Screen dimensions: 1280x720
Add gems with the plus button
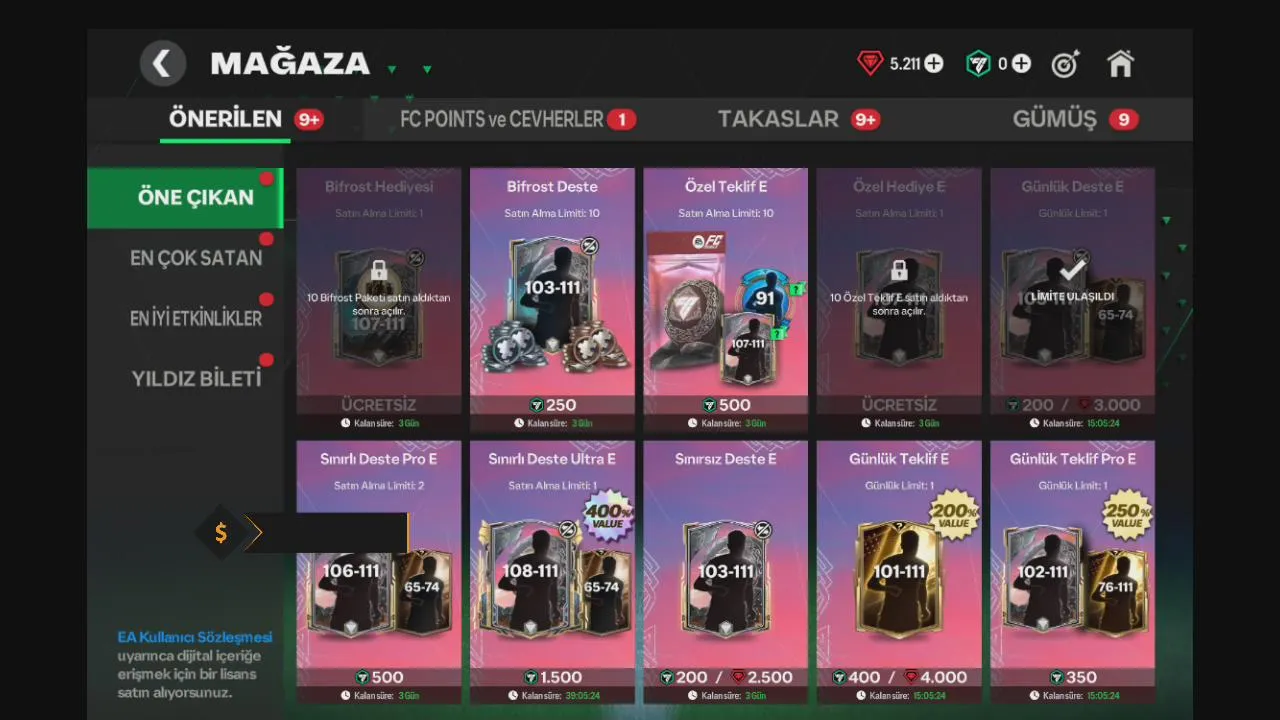point(934,64)
